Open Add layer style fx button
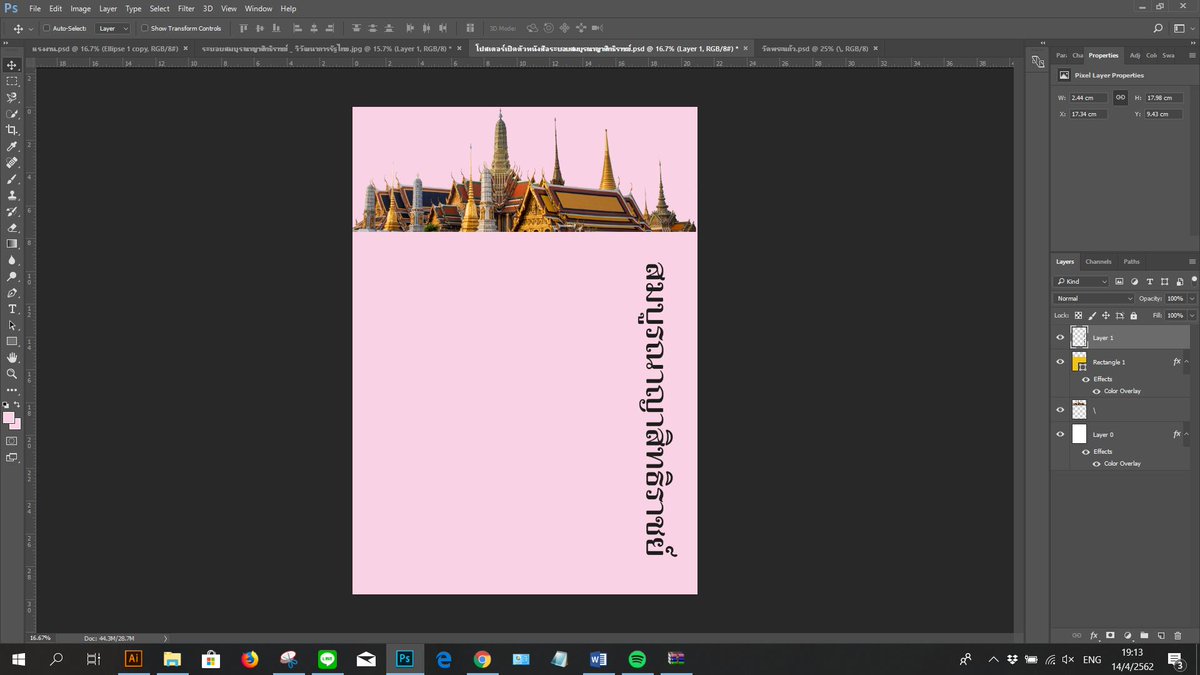1200x675 pixels. coord(1094,635)
